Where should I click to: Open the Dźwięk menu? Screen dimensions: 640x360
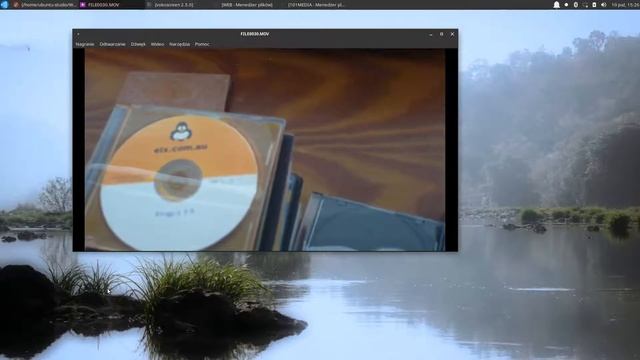[x=138, y=44]
